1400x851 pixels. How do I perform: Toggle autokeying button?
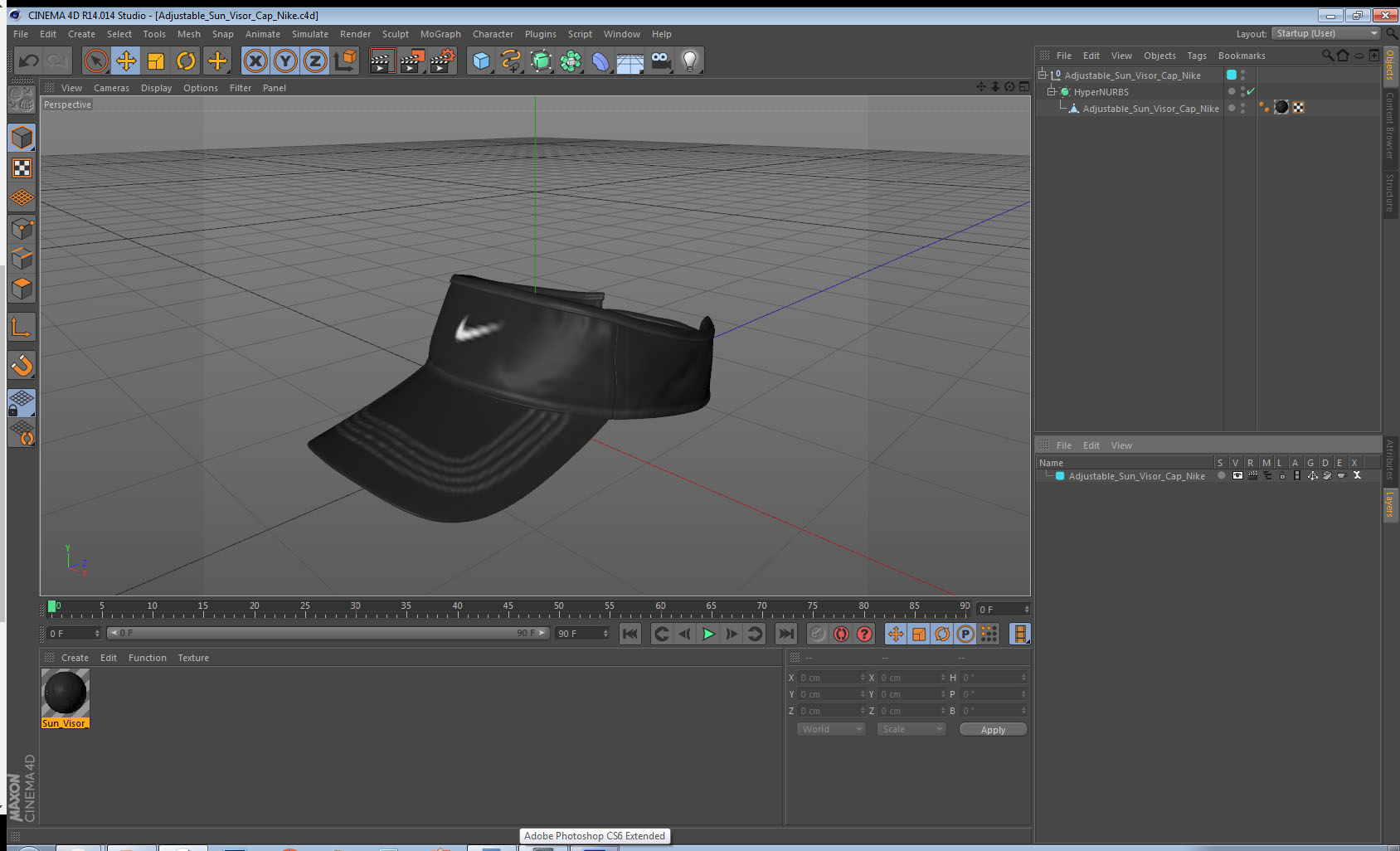pyautogui.click(x=841, y=634)
